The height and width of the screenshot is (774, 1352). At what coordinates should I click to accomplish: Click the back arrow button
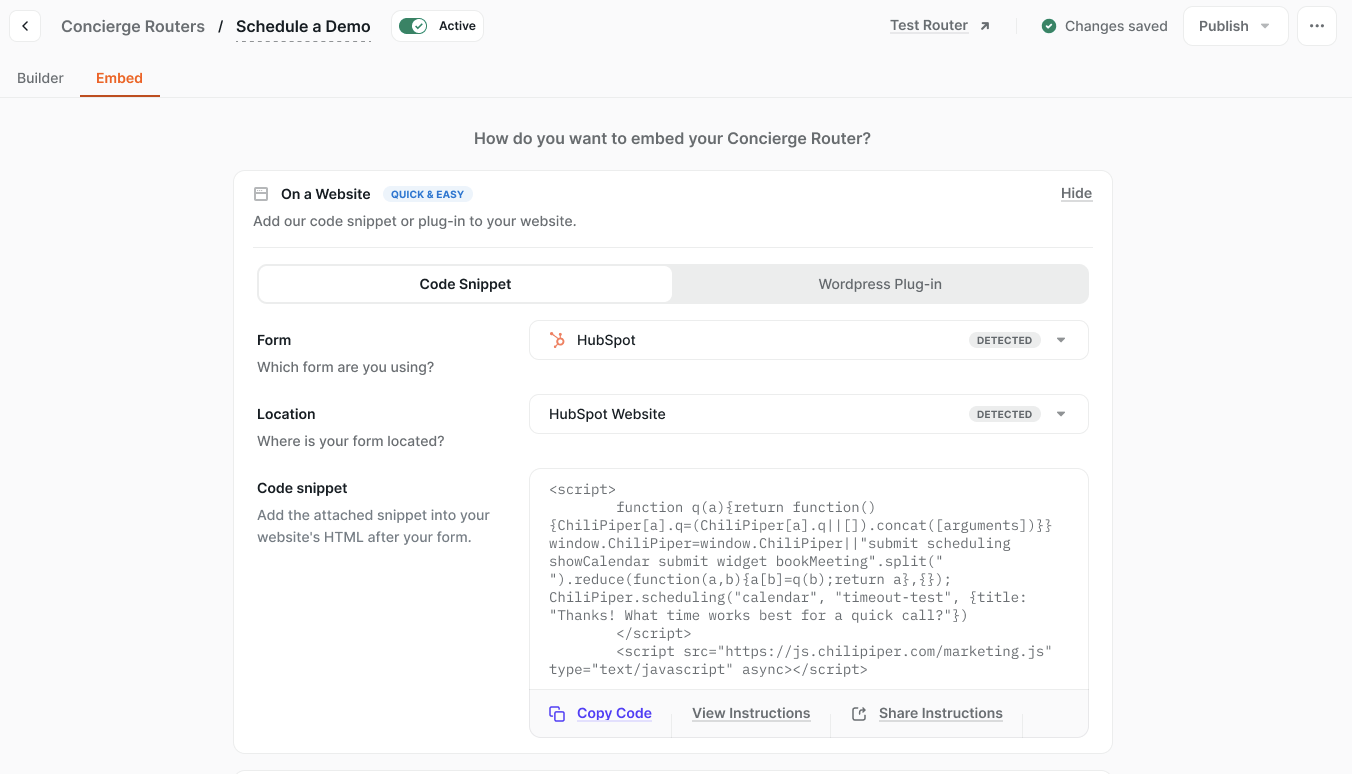coord(25,26)
